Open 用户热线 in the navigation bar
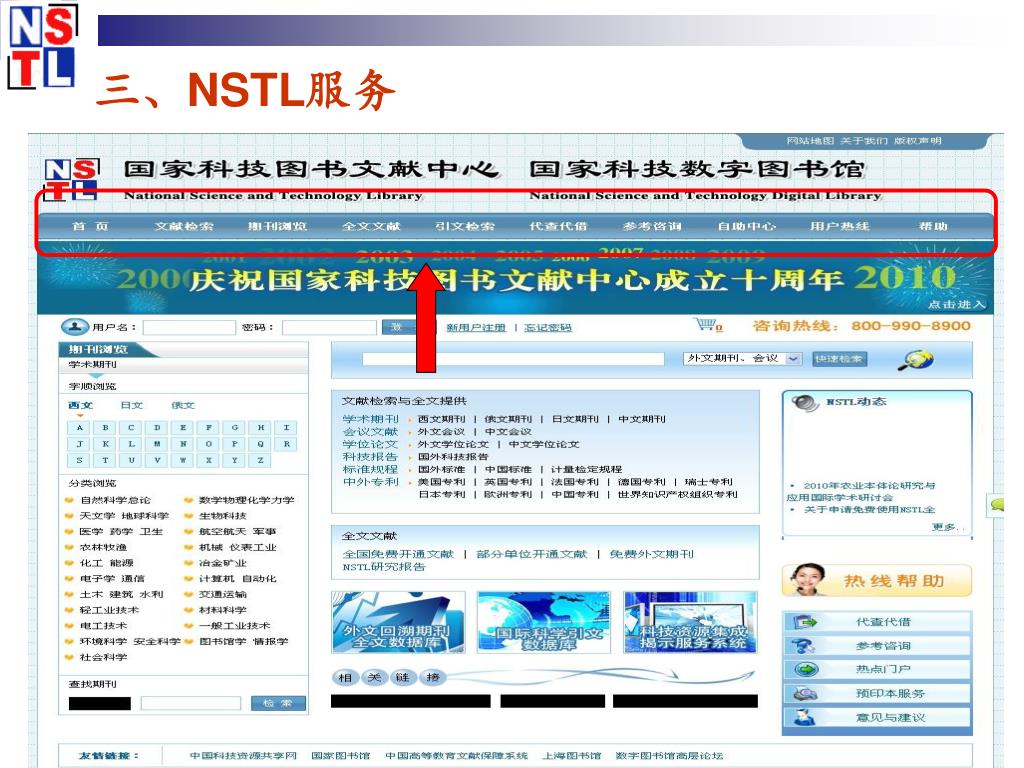The width and height of the screenshot is (1024, 768). coord(840,227)
